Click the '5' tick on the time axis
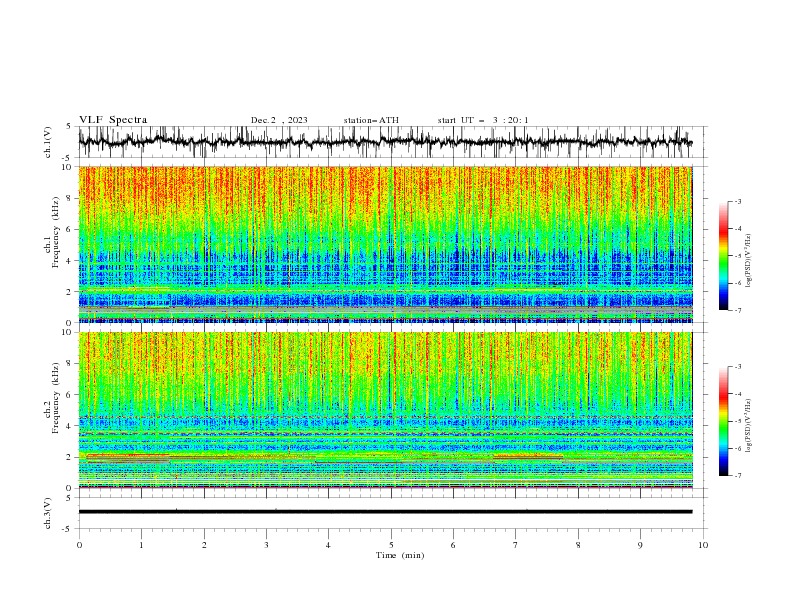The height and width of the screenshot is (612, 792). click(x=391, y=545)
